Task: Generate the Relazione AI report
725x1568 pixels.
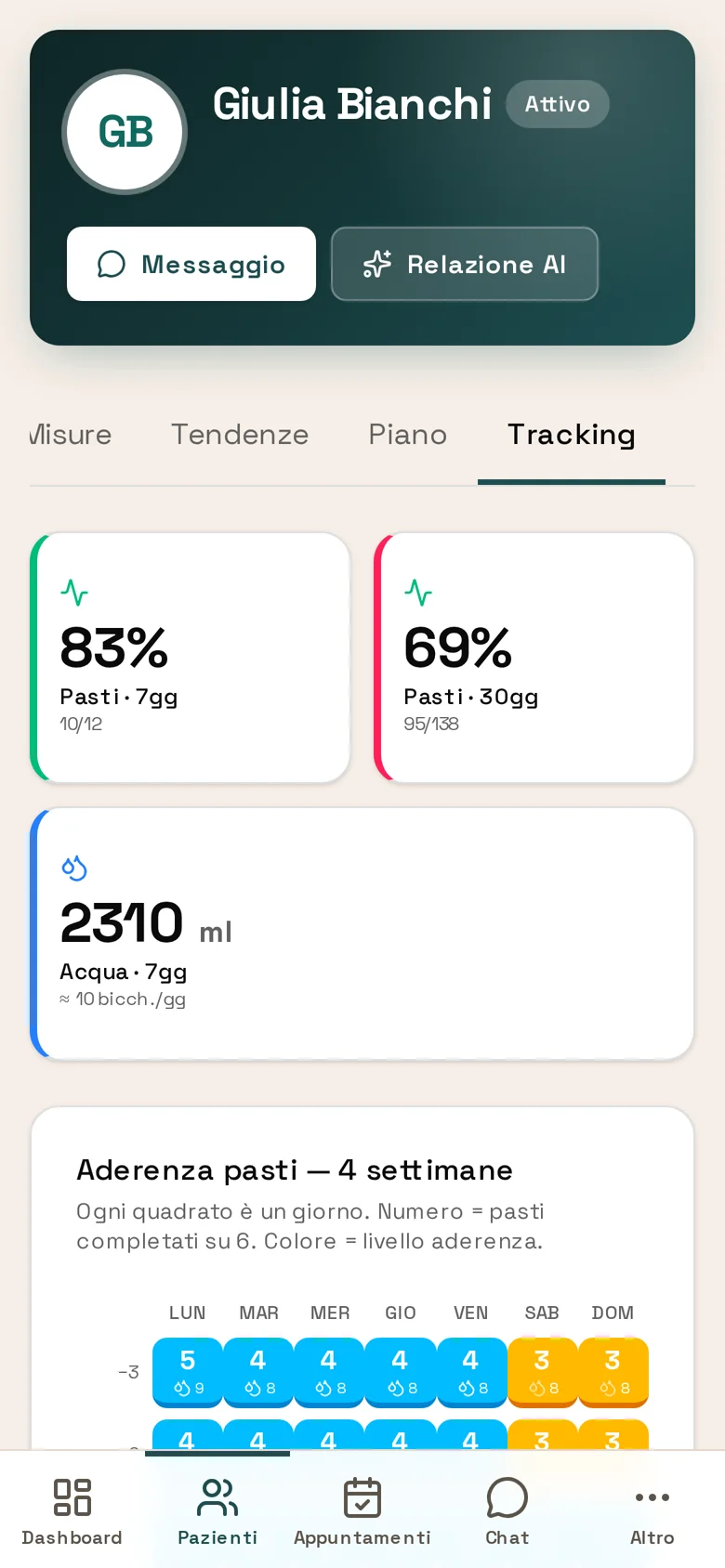Action: click(x=465, y=264)
